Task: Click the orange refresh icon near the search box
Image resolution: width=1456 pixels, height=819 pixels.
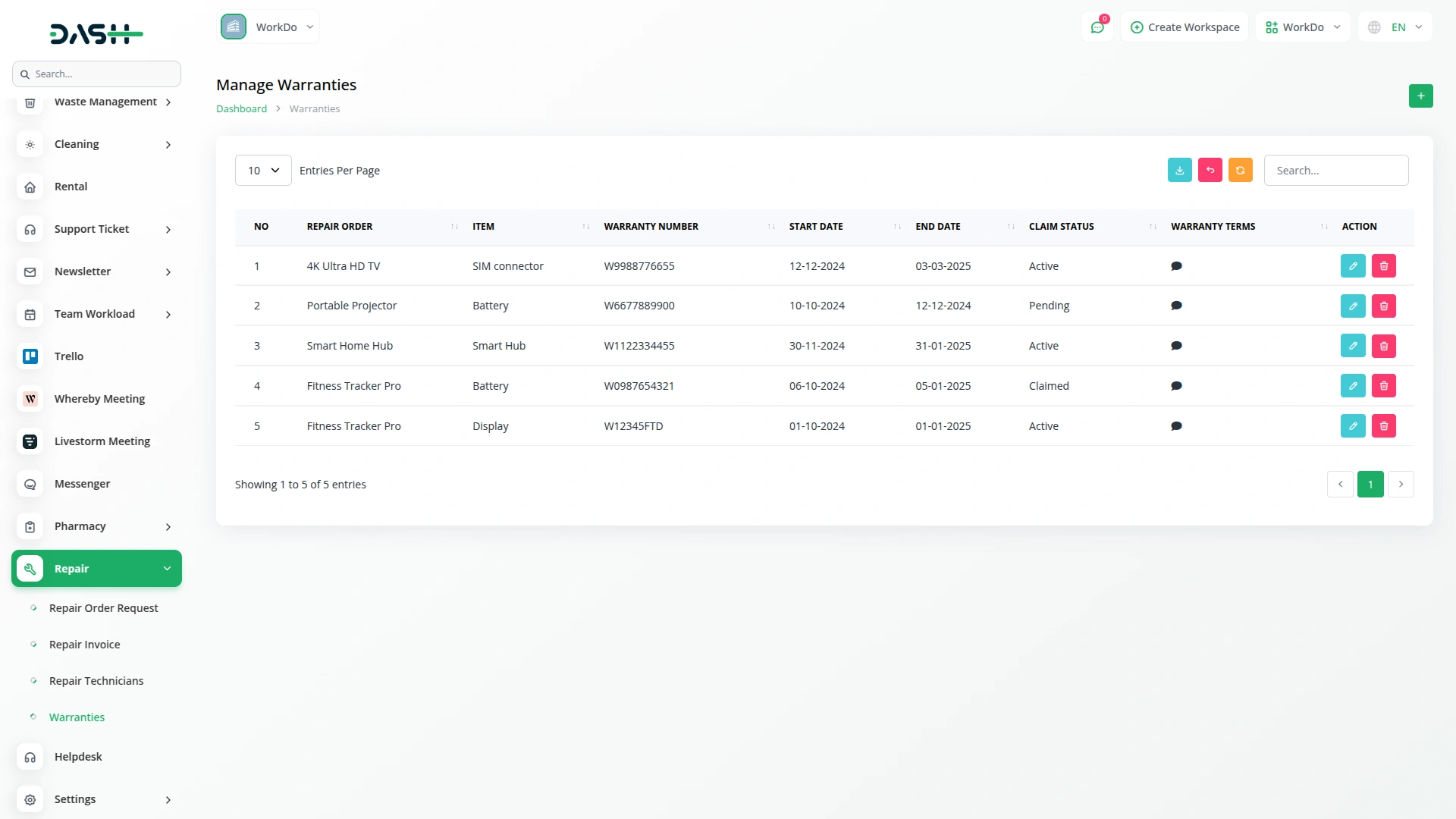Action: pos(1240,170)
